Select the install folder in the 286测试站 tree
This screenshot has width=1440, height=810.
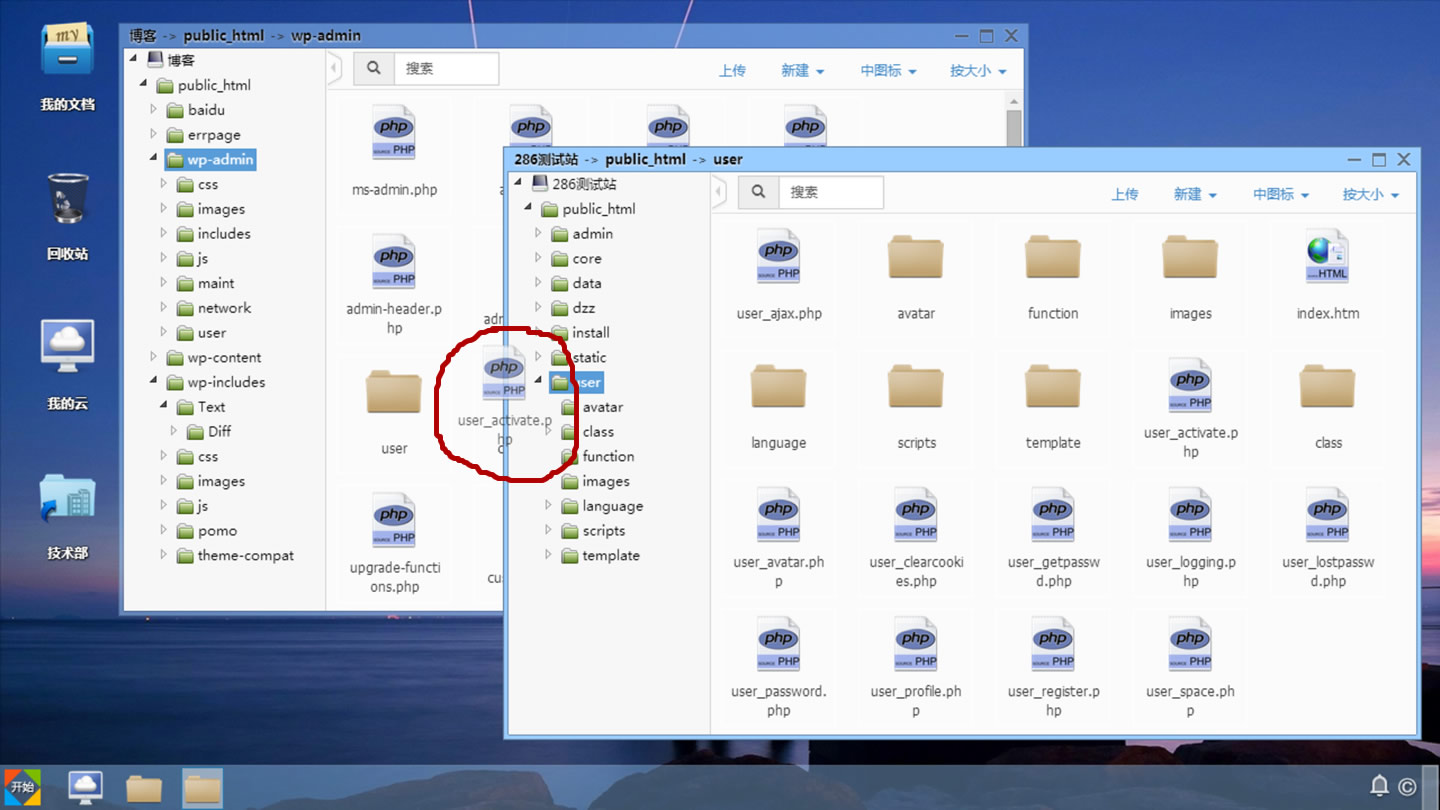pos(591,332)
